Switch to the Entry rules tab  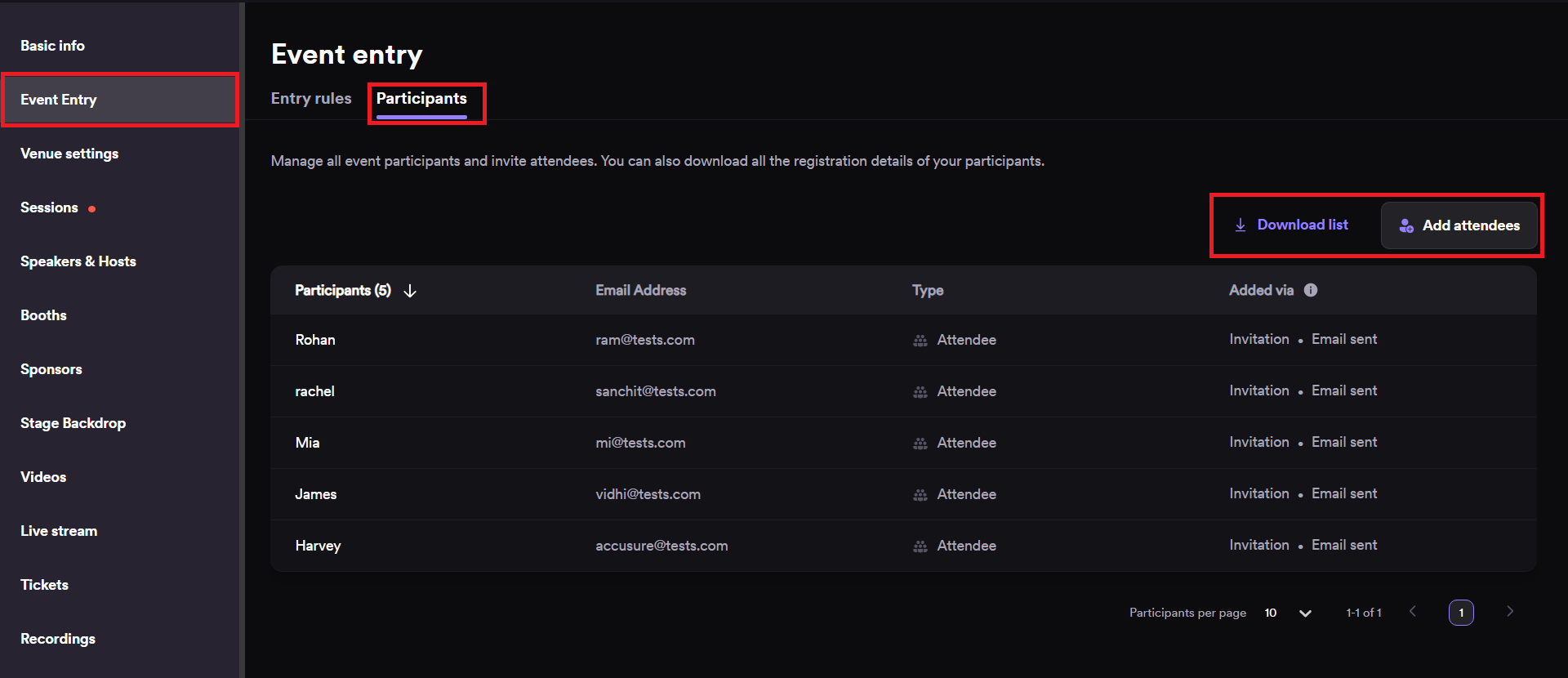[311, 98]
